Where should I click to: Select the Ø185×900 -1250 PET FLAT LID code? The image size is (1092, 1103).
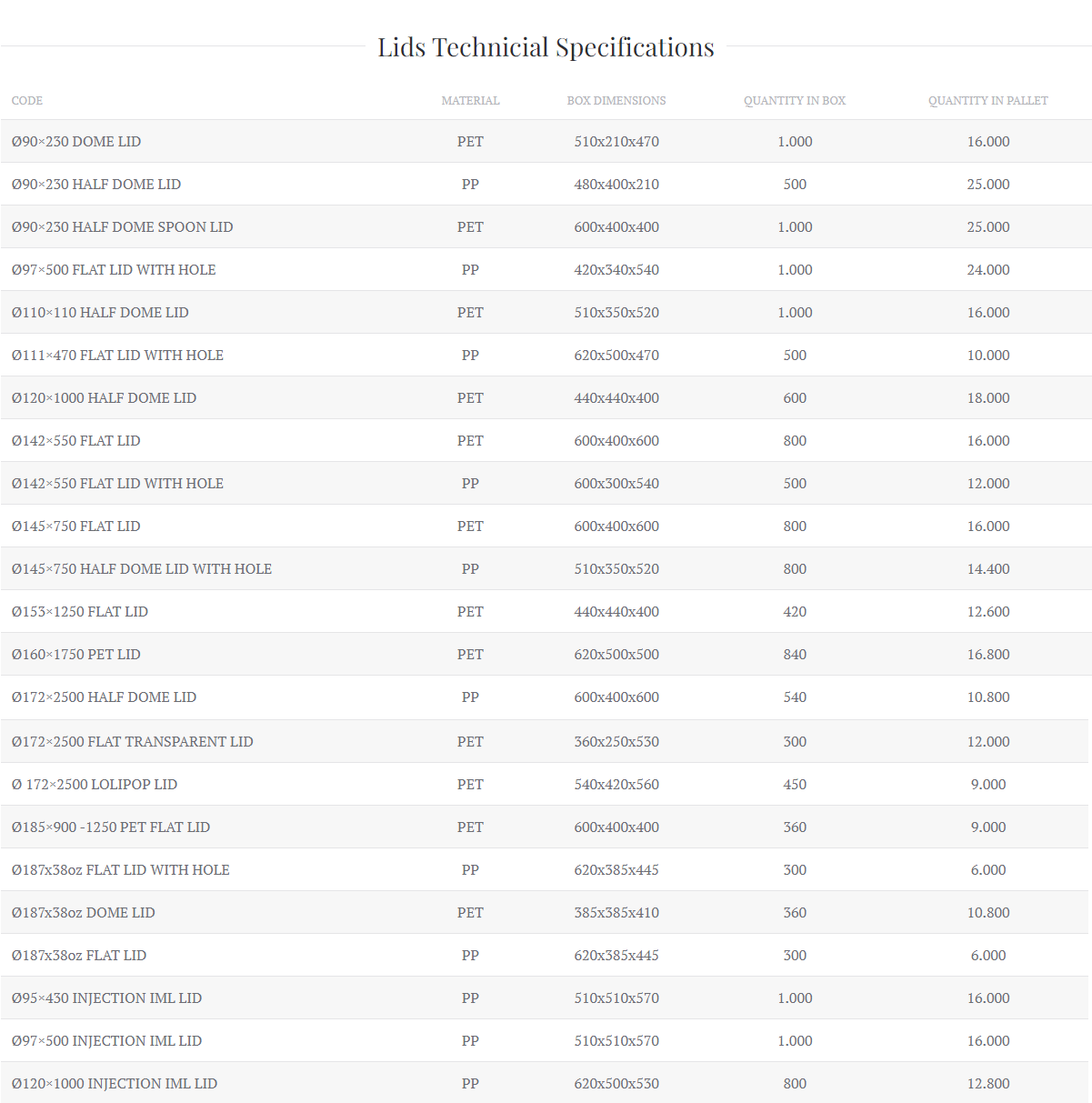pyautogui.click(x=111, y=827)
